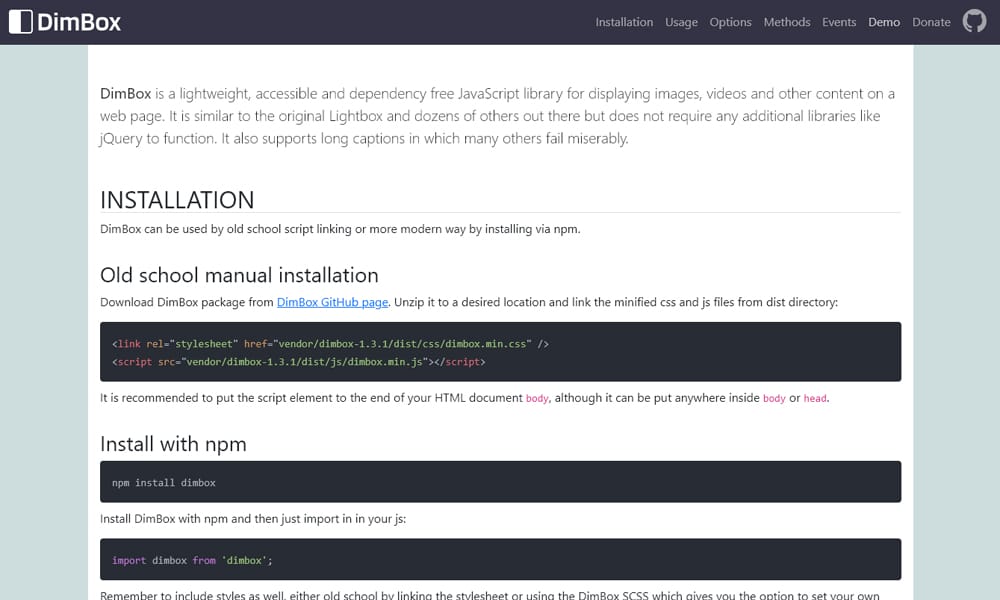Click the 'Install DimBox with npm' sentence
1000x600 pixels.
coord(253,519)
